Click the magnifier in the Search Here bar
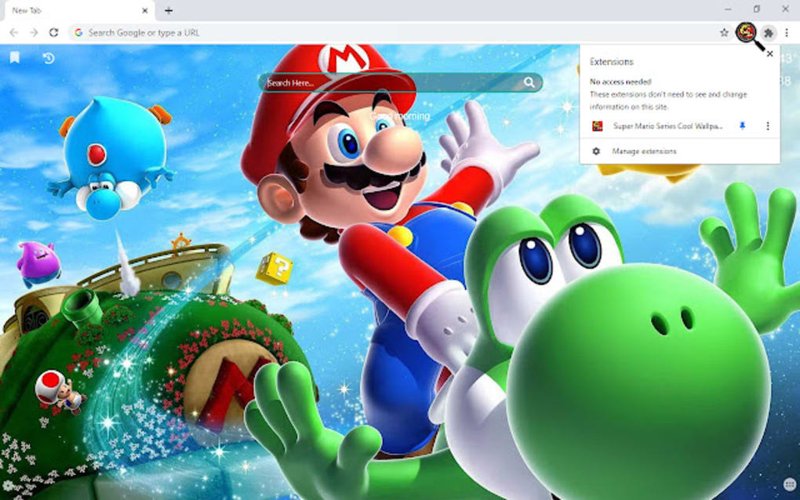800x500 pixels. pos(529,82)
